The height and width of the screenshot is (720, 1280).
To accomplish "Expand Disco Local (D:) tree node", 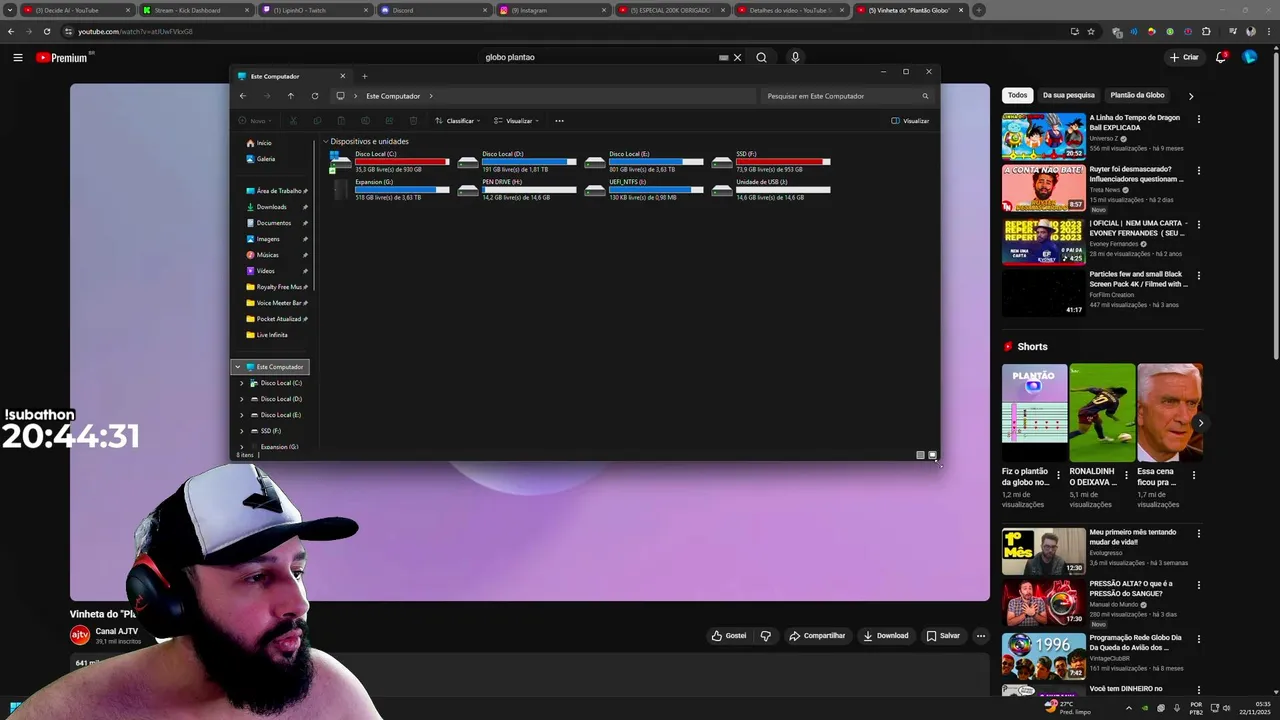I will pos(241,399).
